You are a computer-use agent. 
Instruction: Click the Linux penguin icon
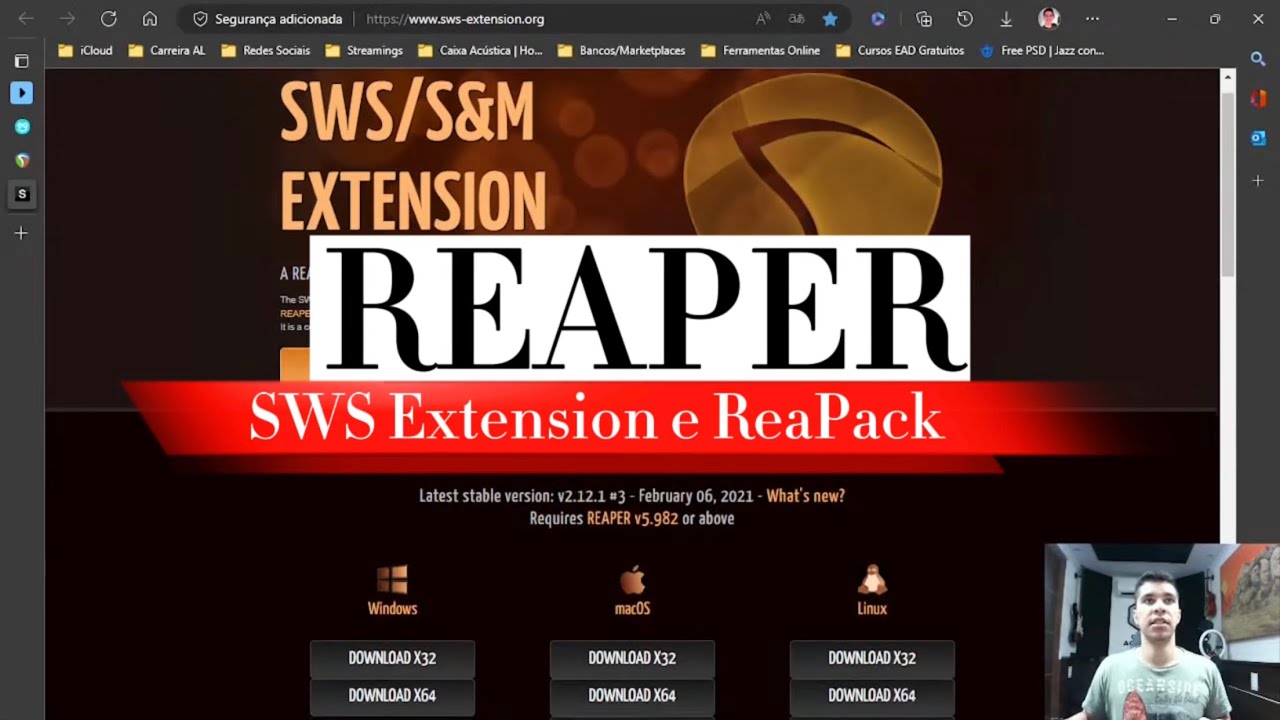pyautogui.click(x=872, y=580)
